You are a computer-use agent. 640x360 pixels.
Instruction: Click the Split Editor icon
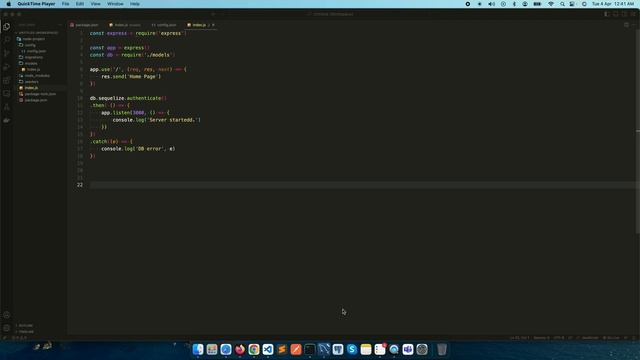click(x=626, y=25)
